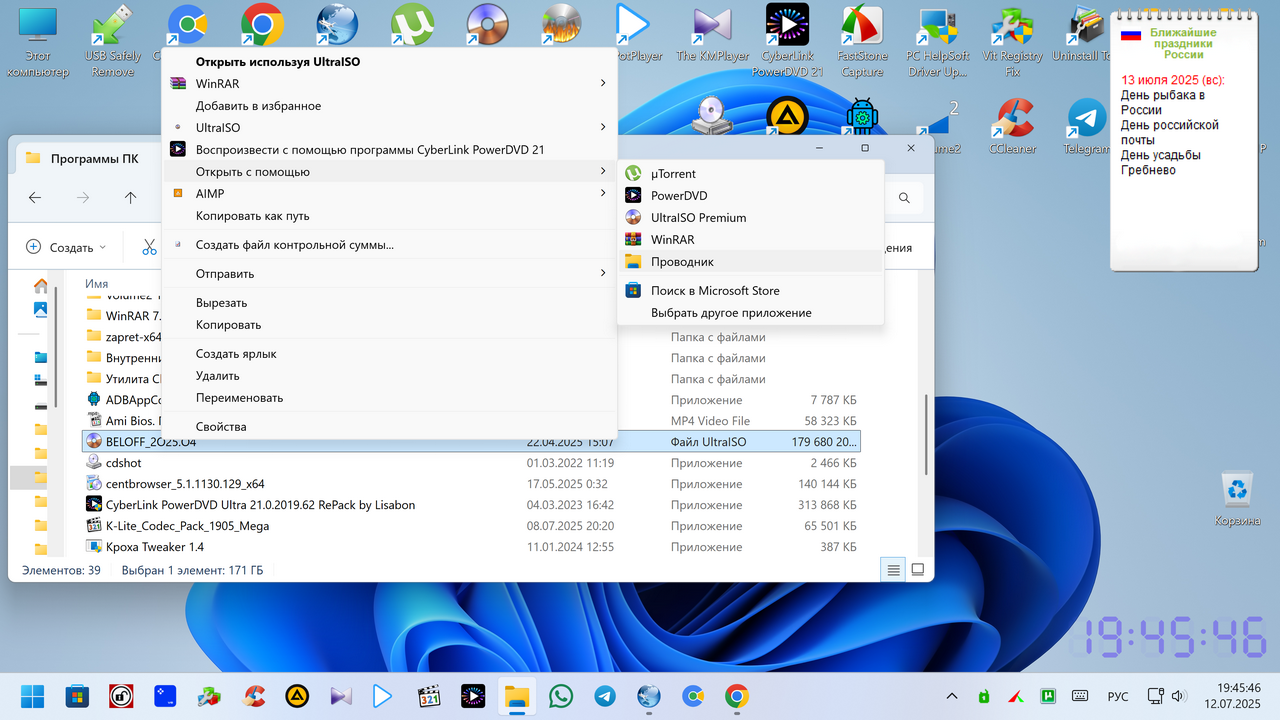Launch FastStone Capture desktop shortcut
This screenshot has width=1280, height=720.
coord(862,42)
